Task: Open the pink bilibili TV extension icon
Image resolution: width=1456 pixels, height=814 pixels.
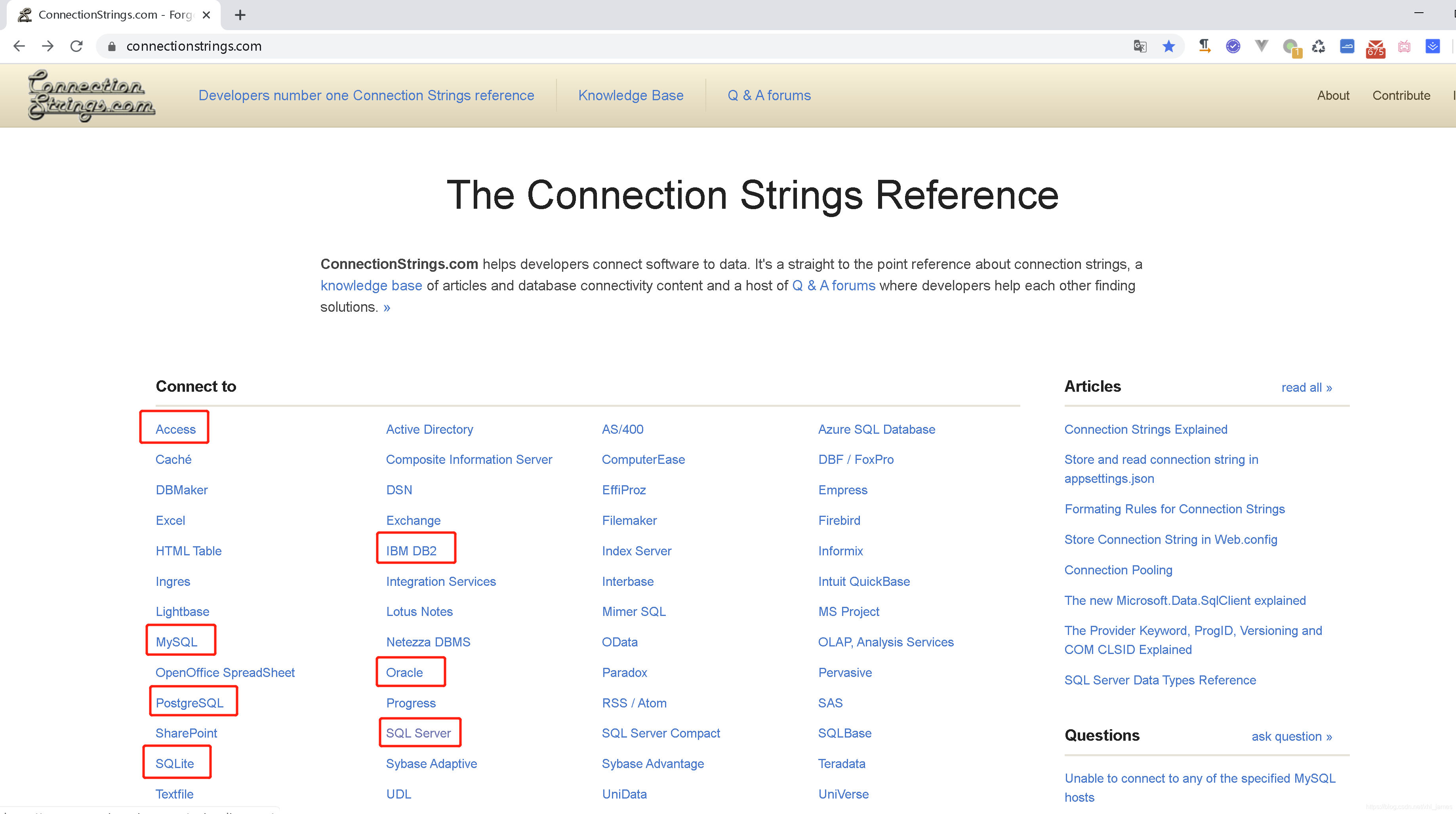Action: tap(1404, 46)
